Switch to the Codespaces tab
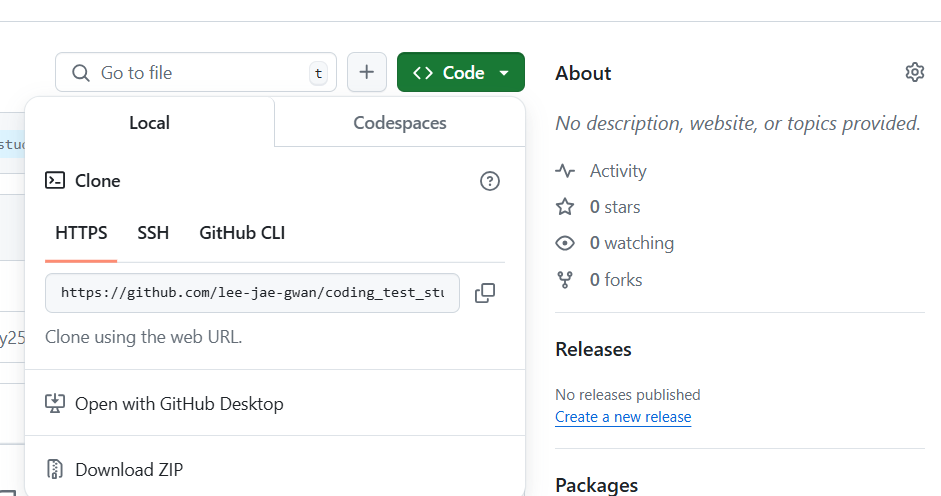This screenshot has width=941, height=496. (400, 123)
